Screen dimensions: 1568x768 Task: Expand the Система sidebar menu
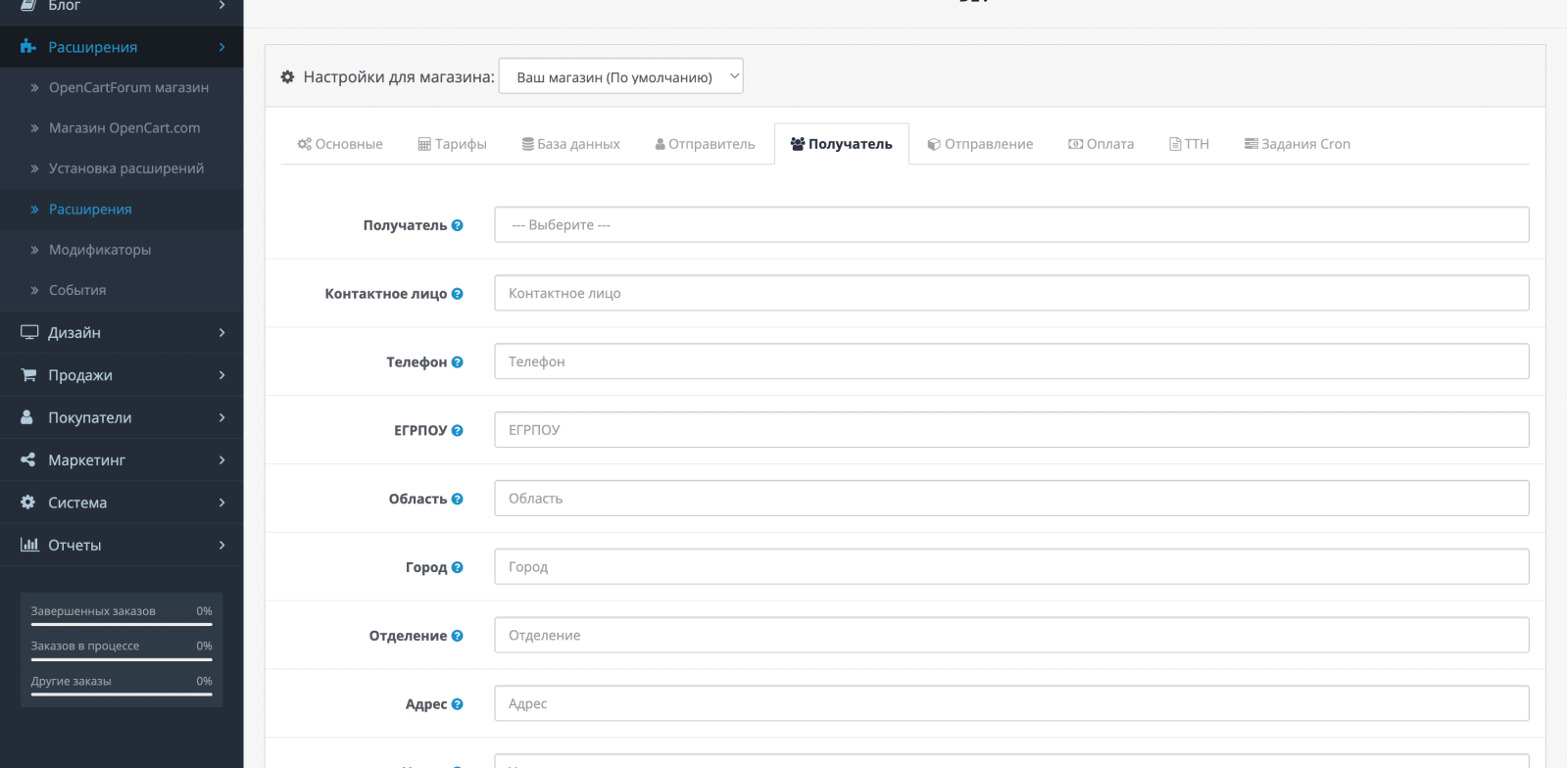point(122,502)
